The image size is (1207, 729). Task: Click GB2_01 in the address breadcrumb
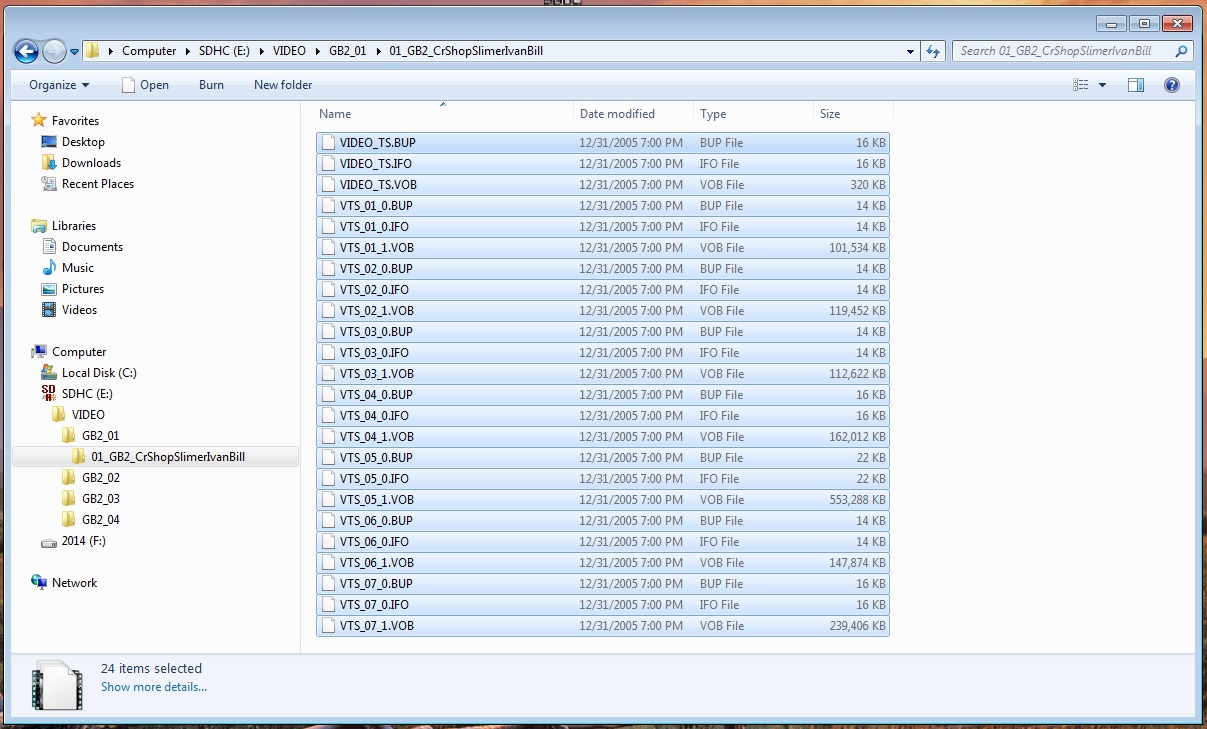347,51
